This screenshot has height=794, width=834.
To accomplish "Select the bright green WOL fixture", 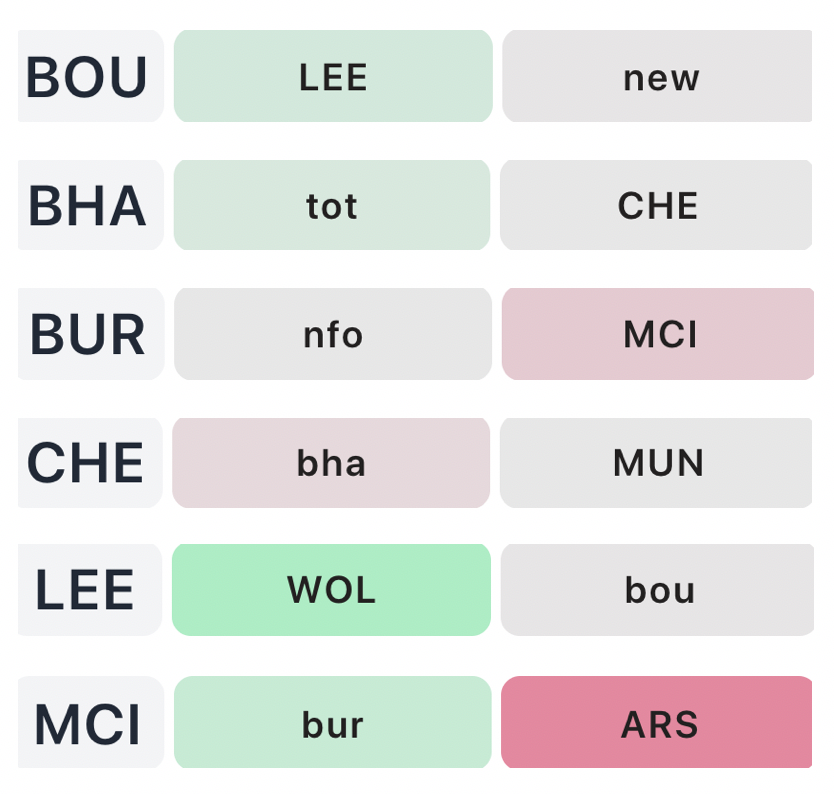I will (x=331, y=590).
